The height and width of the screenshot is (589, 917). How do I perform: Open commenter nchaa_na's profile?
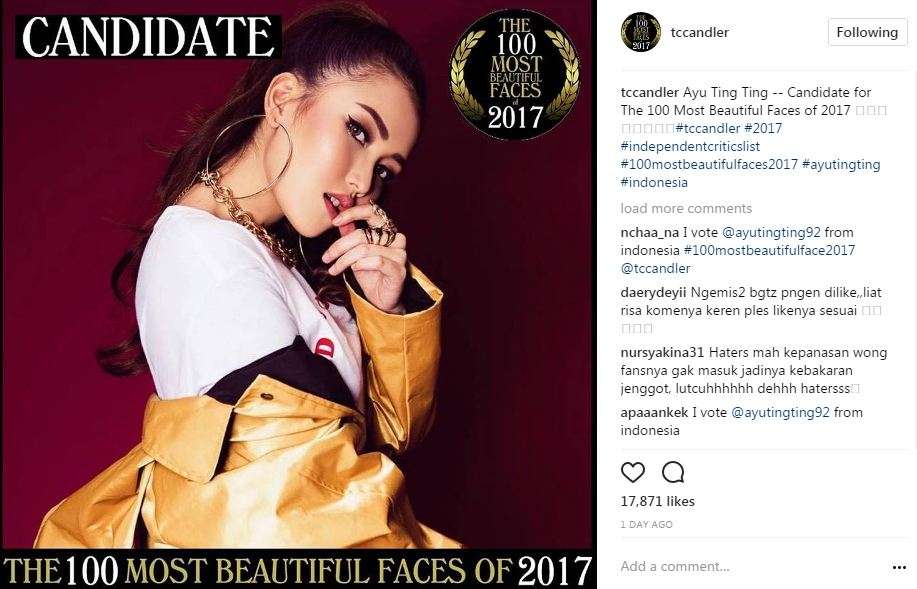[x=650, y=233]
